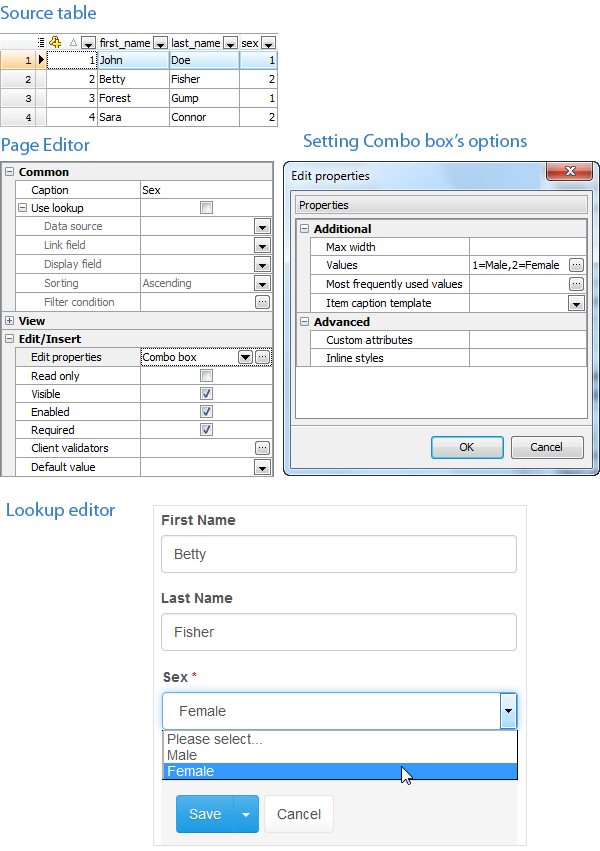Click the last_name column filter arrow
600x851 pixels.
tap(230, 43)
